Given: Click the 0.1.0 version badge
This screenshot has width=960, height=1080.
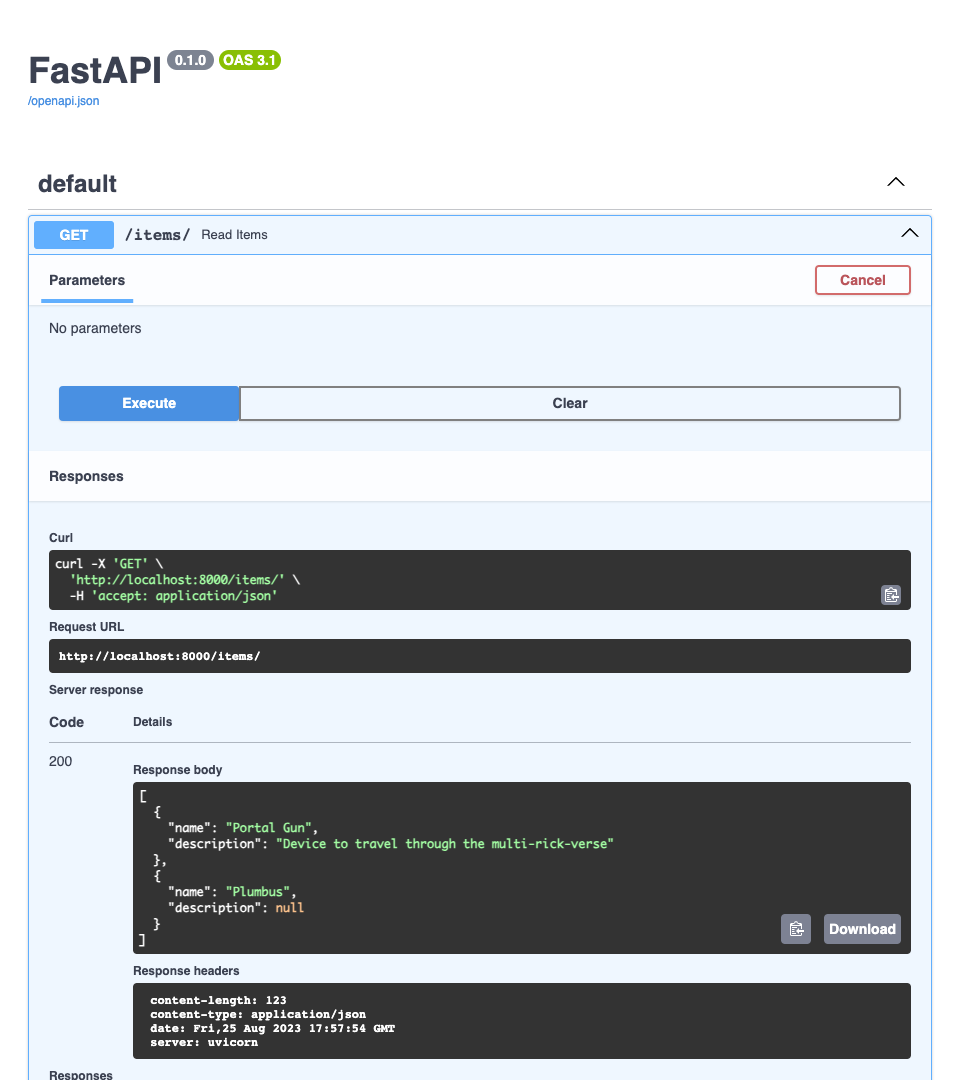Looking at the screenshot, I should tap(190, 60).
